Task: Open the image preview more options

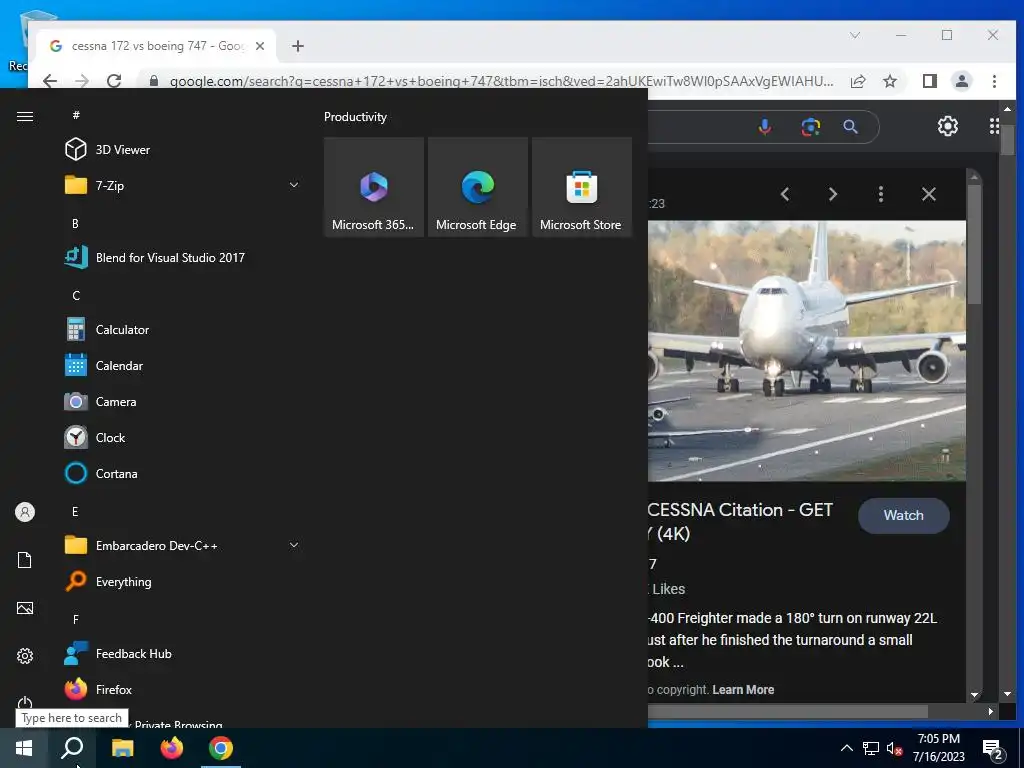Action: point(881,194)
